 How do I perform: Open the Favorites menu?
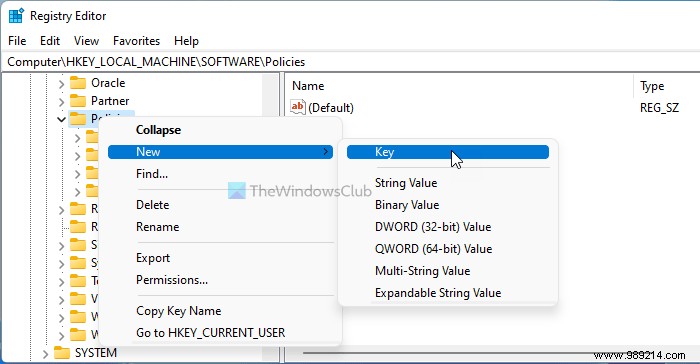pyautogui.click(x=136, y=41)
